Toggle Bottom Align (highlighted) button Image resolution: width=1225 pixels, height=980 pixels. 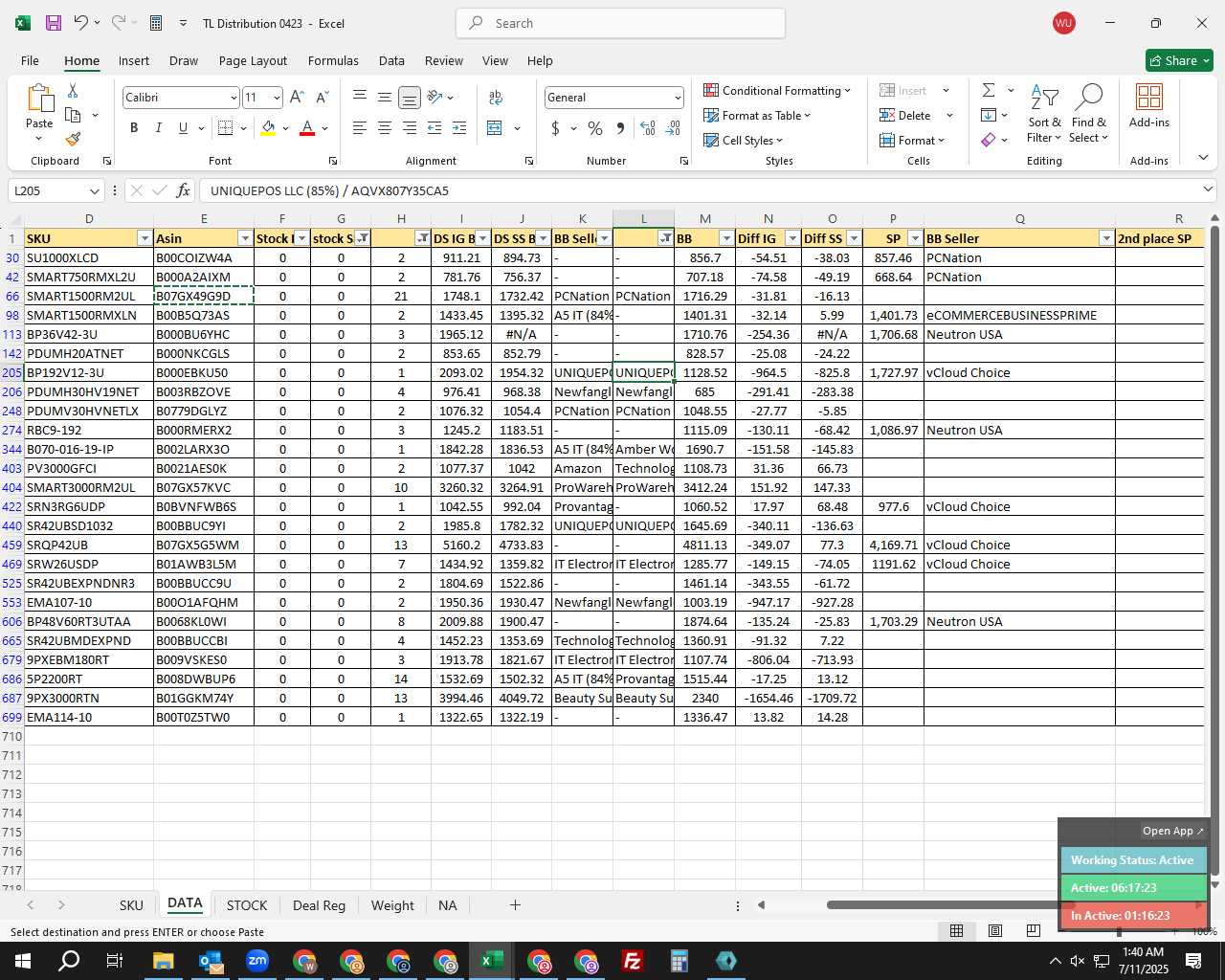409,97
